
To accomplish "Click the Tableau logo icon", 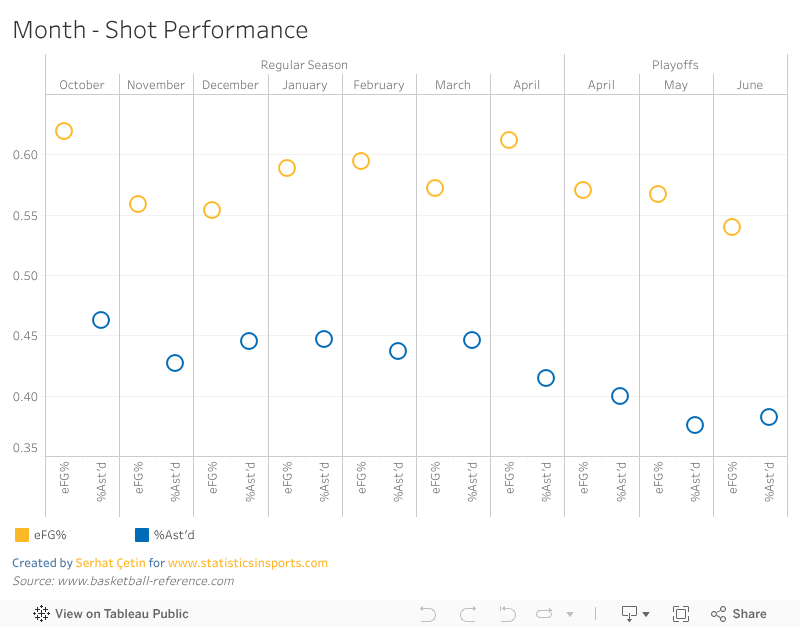I will (42, 614).
